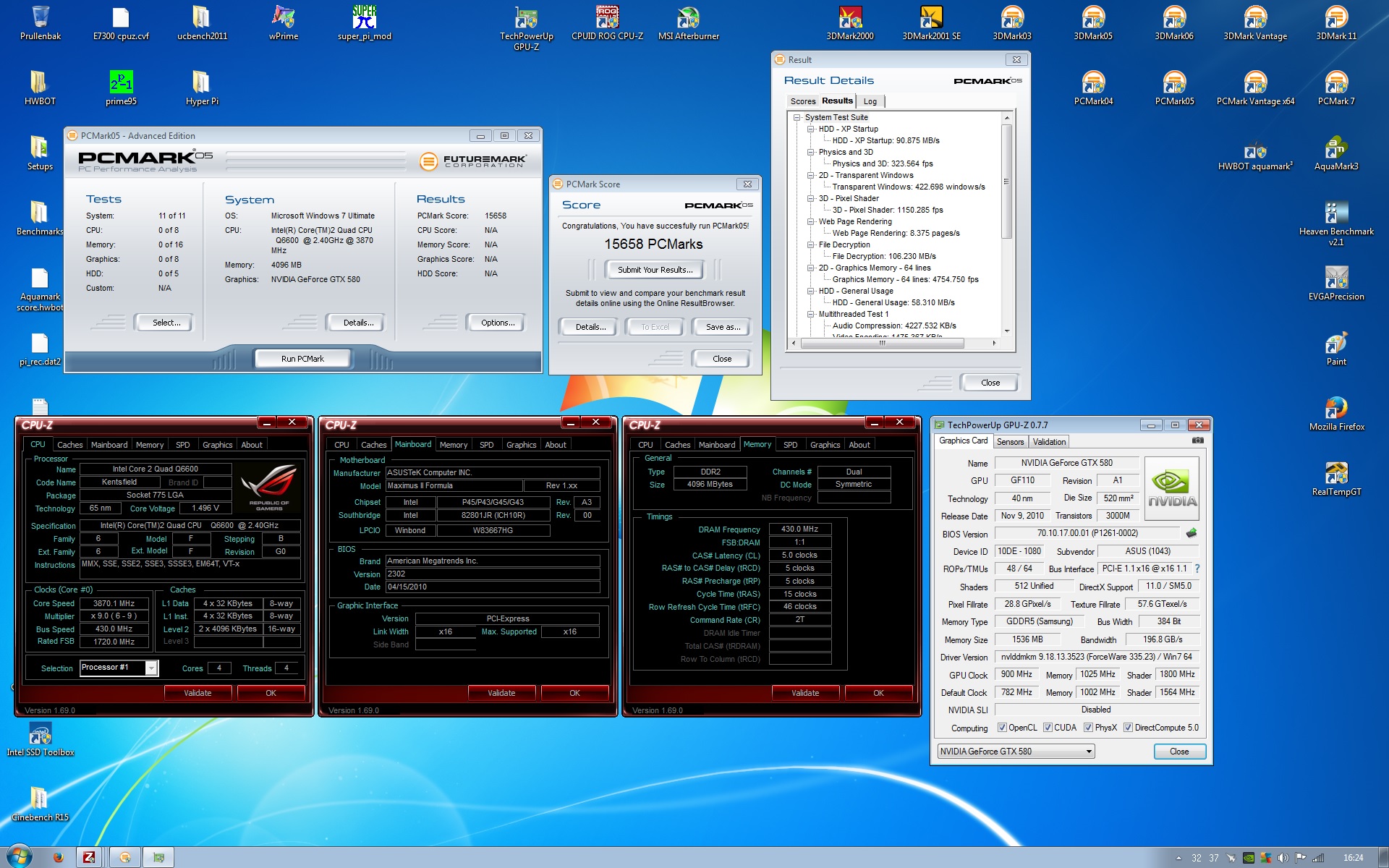This screenshot has height=868, width=1389.
Task: Click Result tree vertical scrollbar
Action: [1006, 182]
